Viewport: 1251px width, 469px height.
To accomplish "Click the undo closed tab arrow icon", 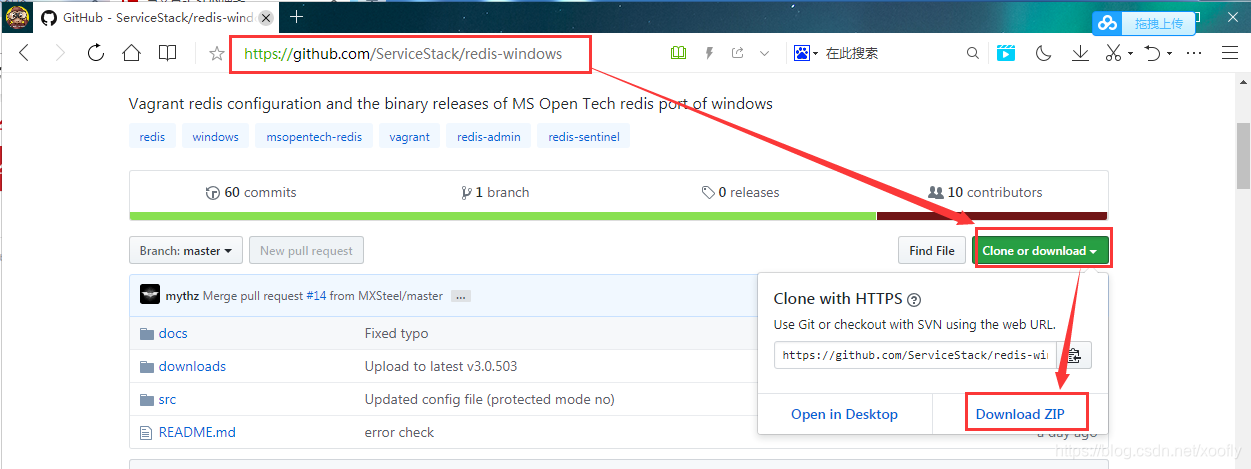I will point(1154,54).
